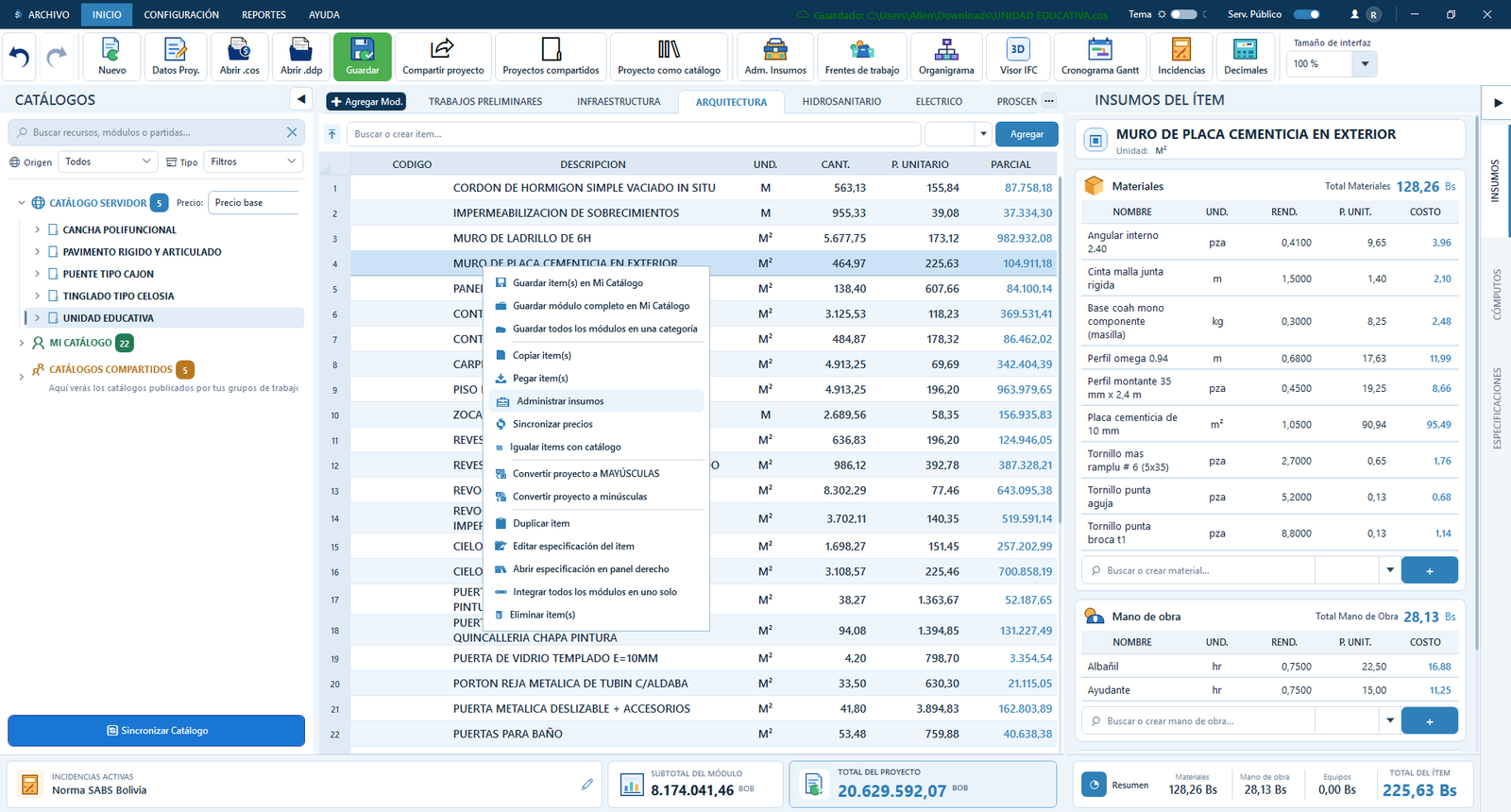This screenshot has width=1511, height=812.
Task: Launch the Visor IFC 3D viewer
Action: tap(1018, 57)
